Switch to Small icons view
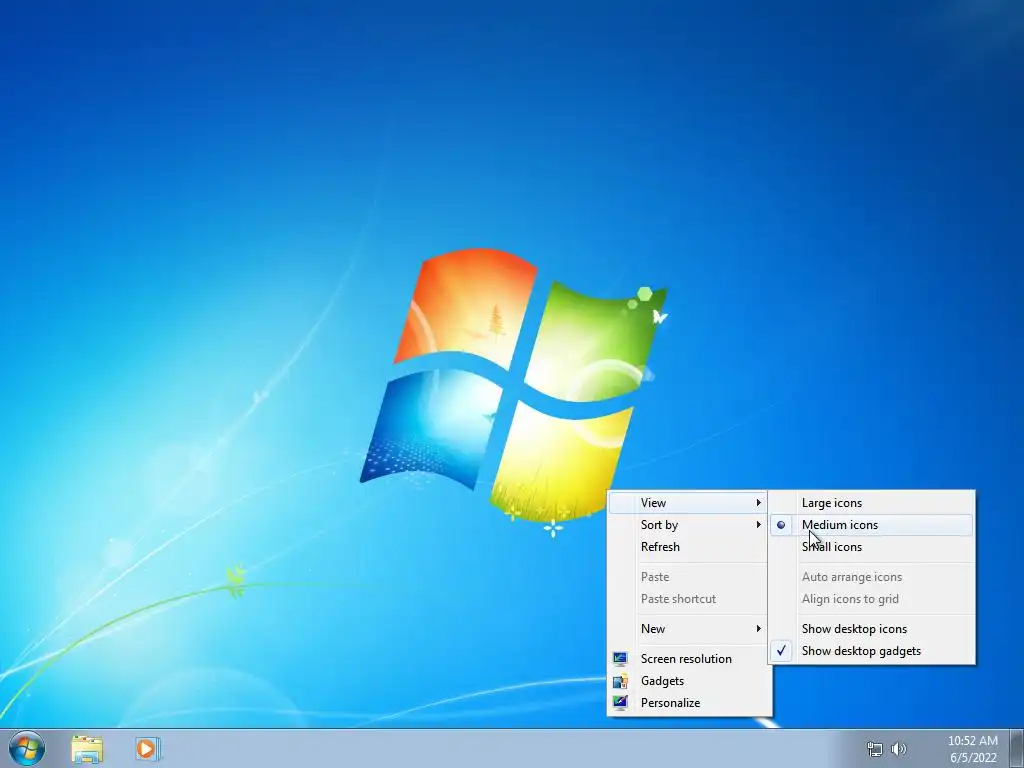This screenshot has width=1024, height=768. 871,547
